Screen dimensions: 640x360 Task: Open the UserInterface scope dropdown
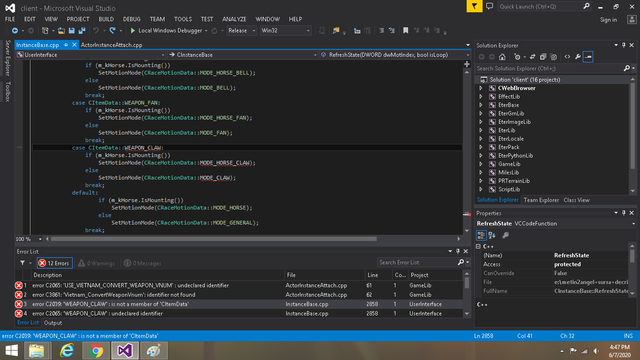tap(91, 55)
